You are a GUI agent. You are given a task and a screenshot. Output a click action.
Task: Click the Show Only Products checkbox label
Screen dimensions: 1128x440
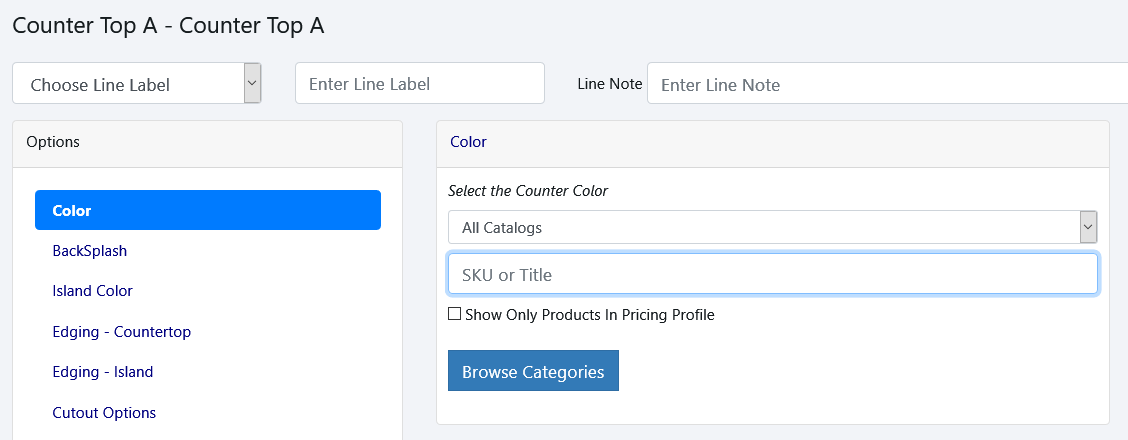click(x=589, y=315)
